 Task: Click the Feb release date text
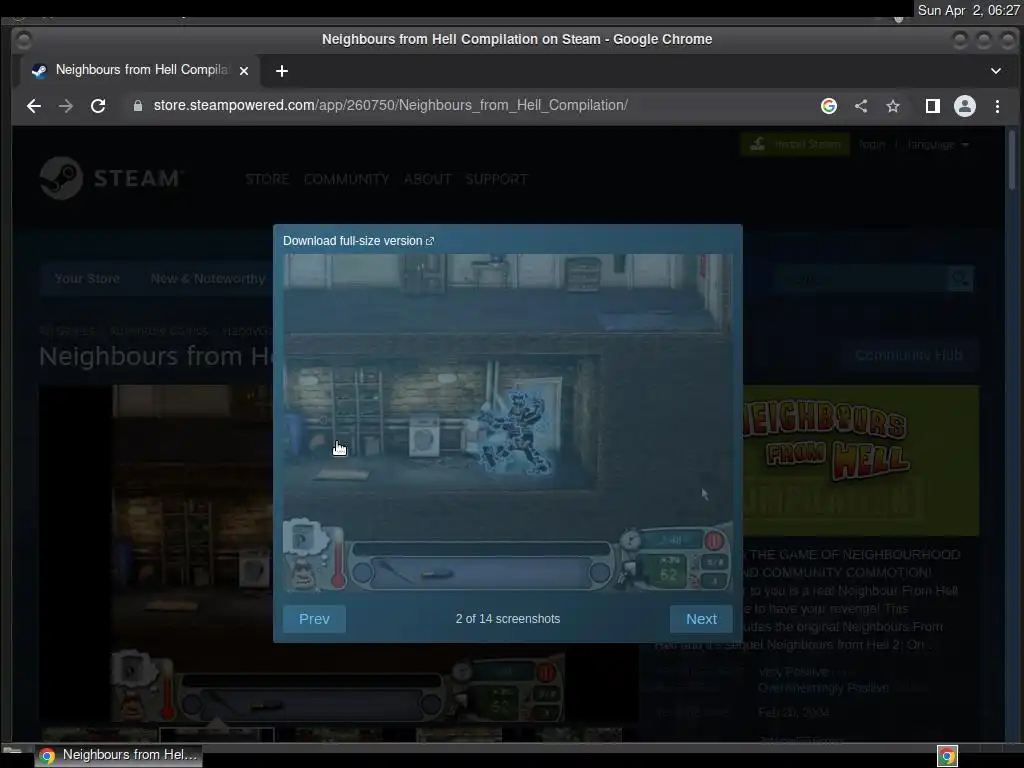pos(793,712)
